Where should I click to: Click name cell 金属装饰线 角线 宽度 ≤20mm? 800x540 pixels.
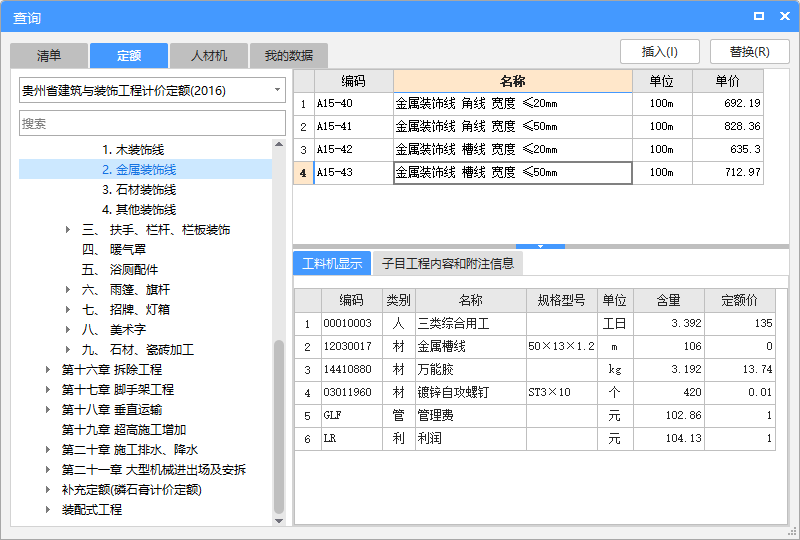[513, 104]
